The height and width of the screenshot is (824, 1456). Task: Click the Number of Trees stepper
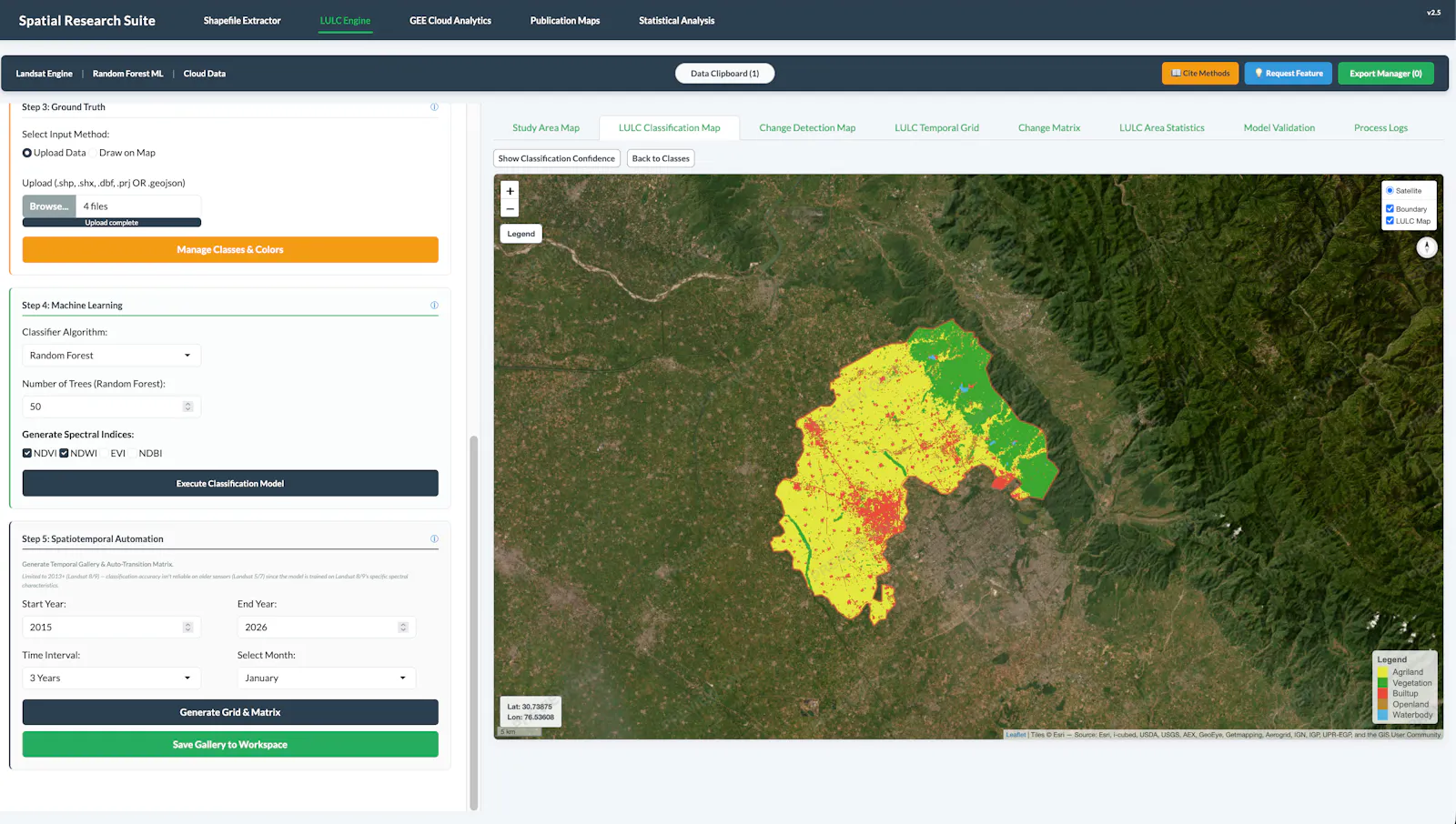(188, 407)
